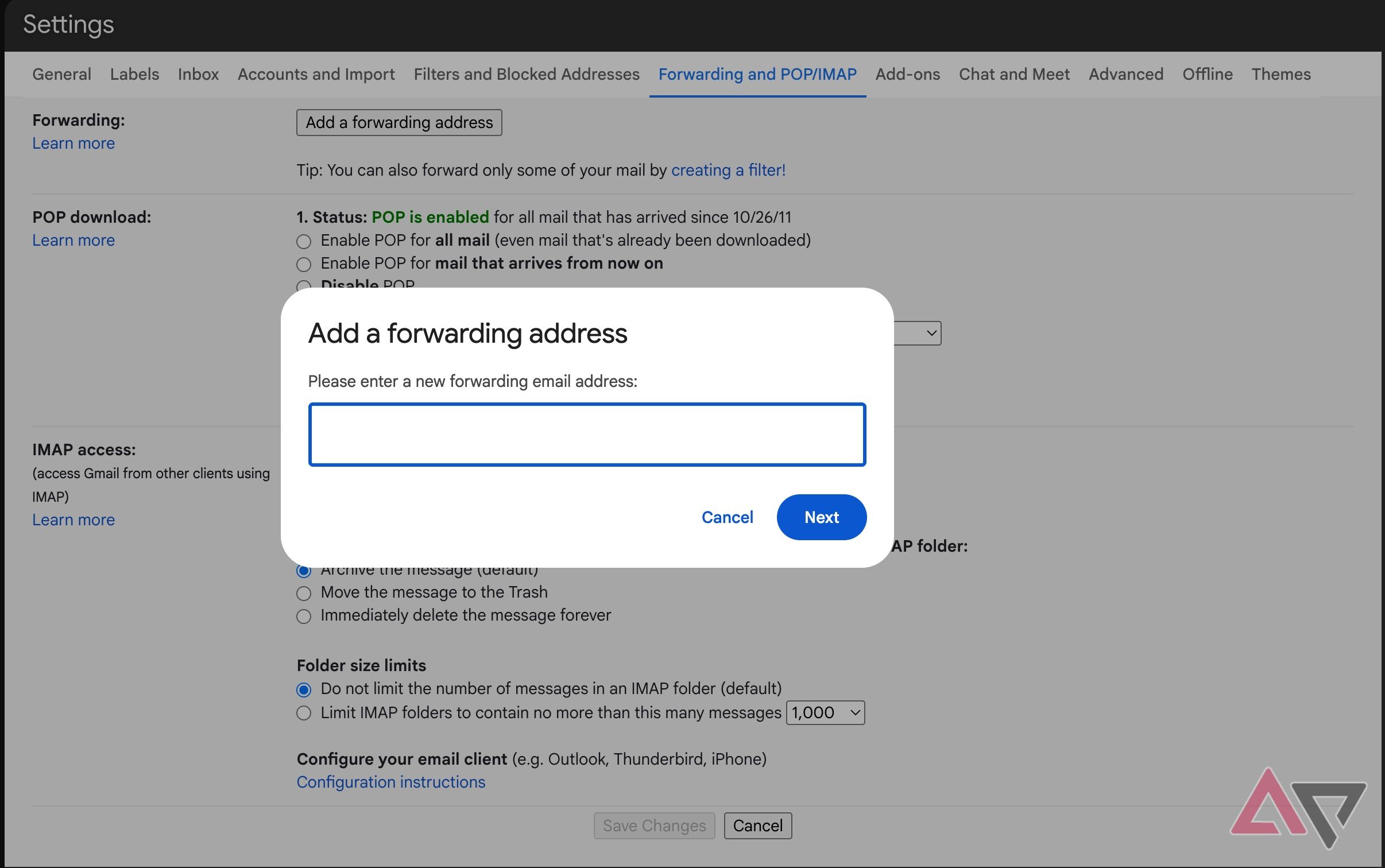
Task: Choose 'Enable POP for mail that arrives from now on'
Action: tap(304, 264)
